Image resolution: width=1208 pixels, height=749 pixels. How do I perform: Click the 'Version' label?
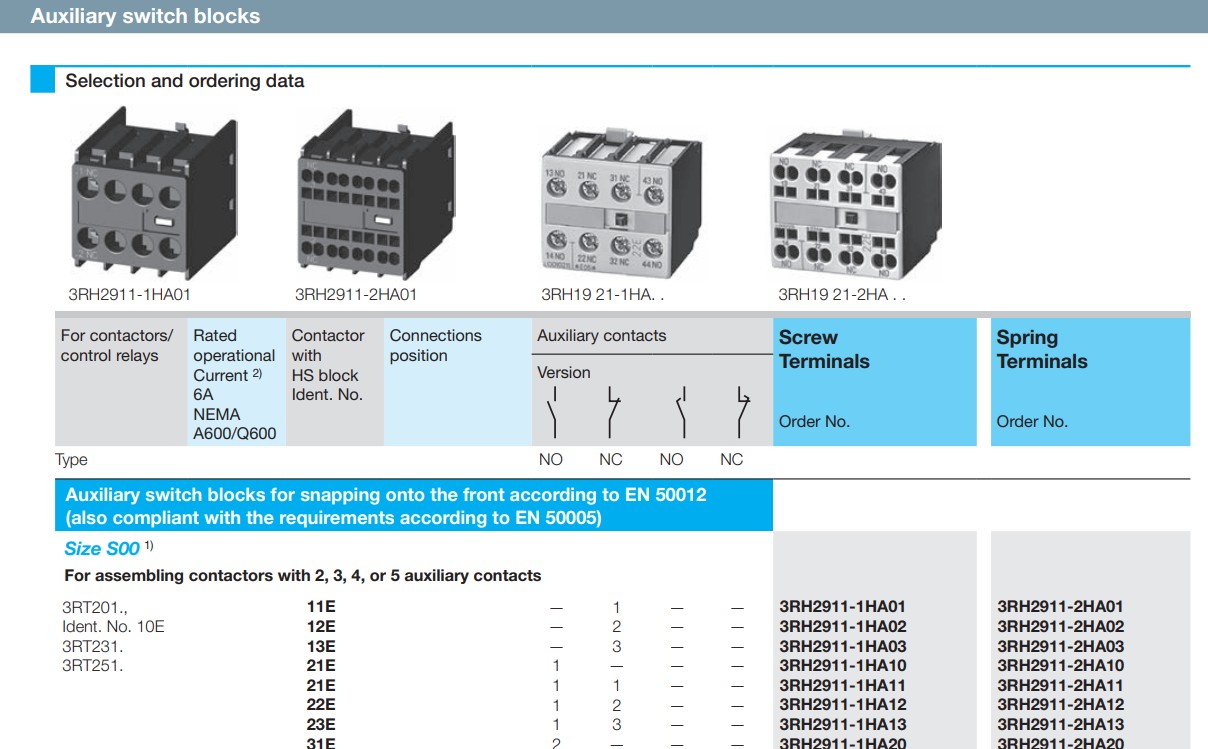coord(564,373)
